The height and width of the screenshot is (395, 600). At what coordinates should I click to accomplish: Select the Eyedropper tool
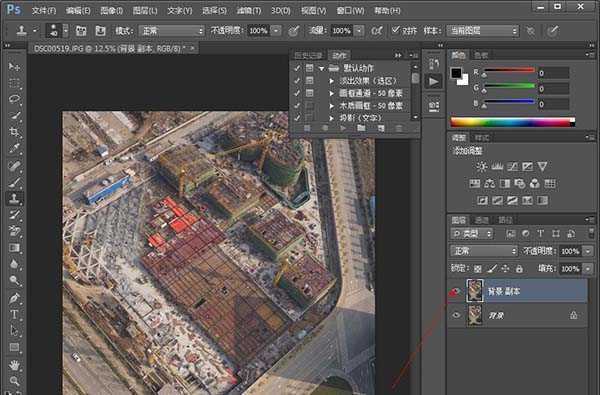[15, 149]
